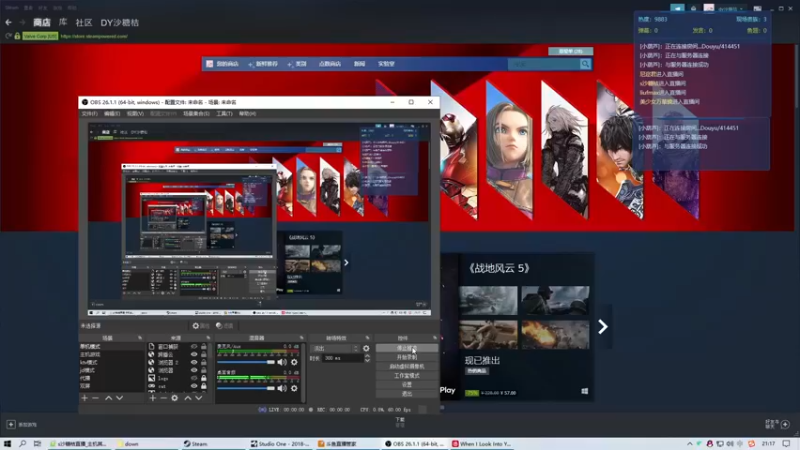Open the 库 library tab in Steam
The image size is (800, 450).
point(63,22)
